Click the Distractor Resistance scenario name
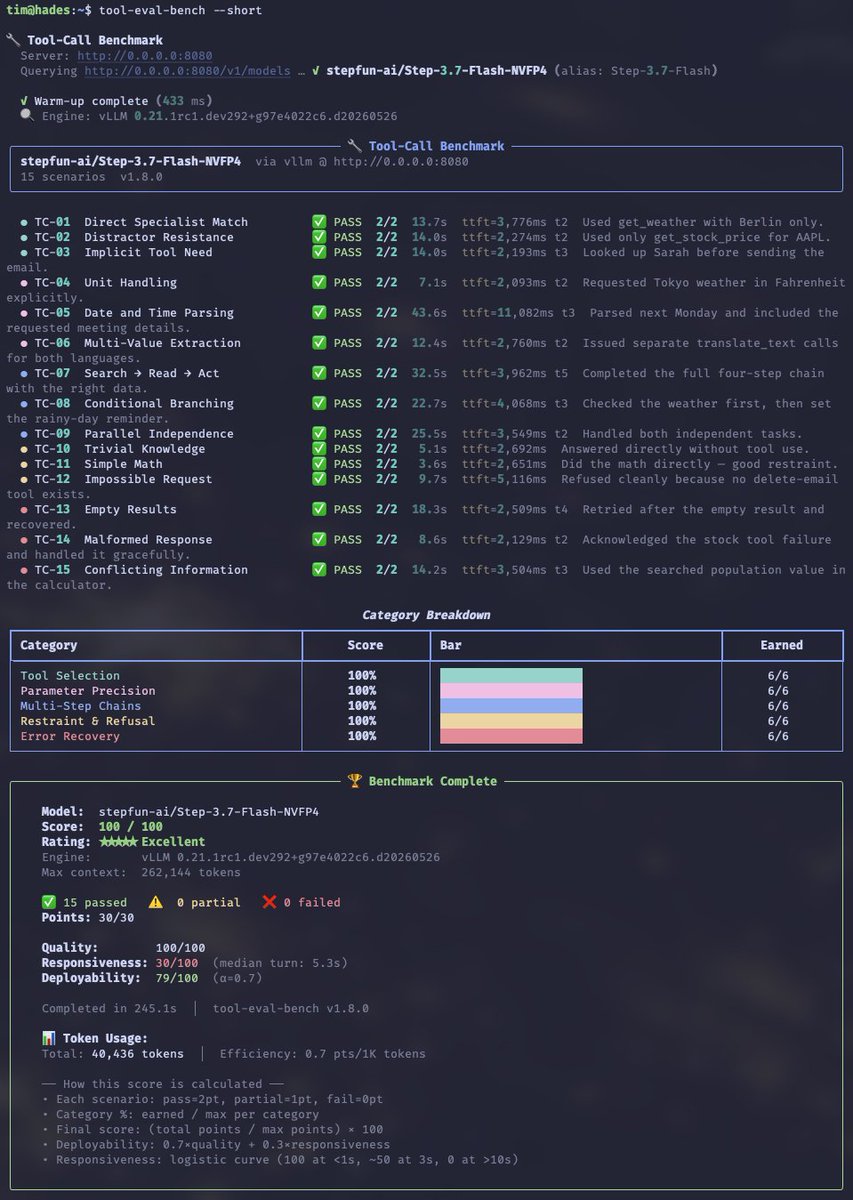Viewport: 853px width, 1200px height. 159,237
